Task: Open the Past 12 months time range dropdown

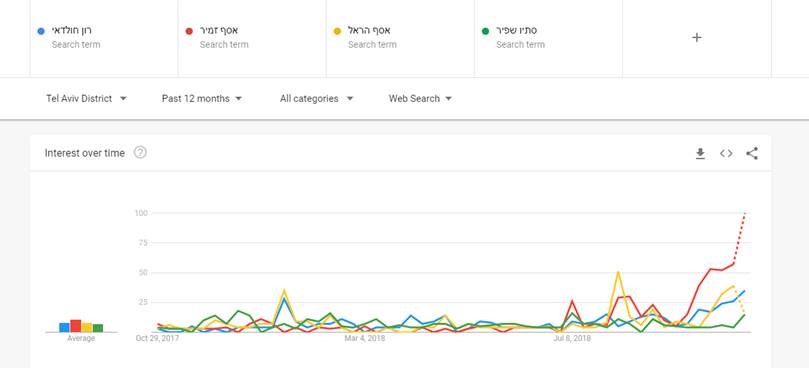Action: coord(202,98)
